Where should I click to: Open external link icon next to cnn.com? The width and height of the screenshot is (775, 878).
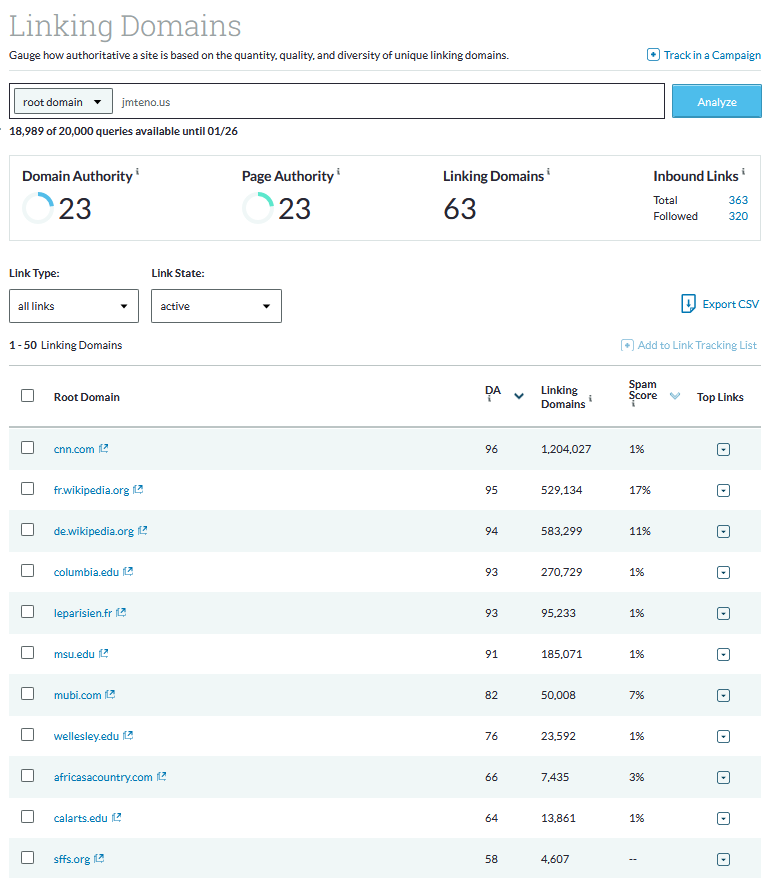(104, 449)
